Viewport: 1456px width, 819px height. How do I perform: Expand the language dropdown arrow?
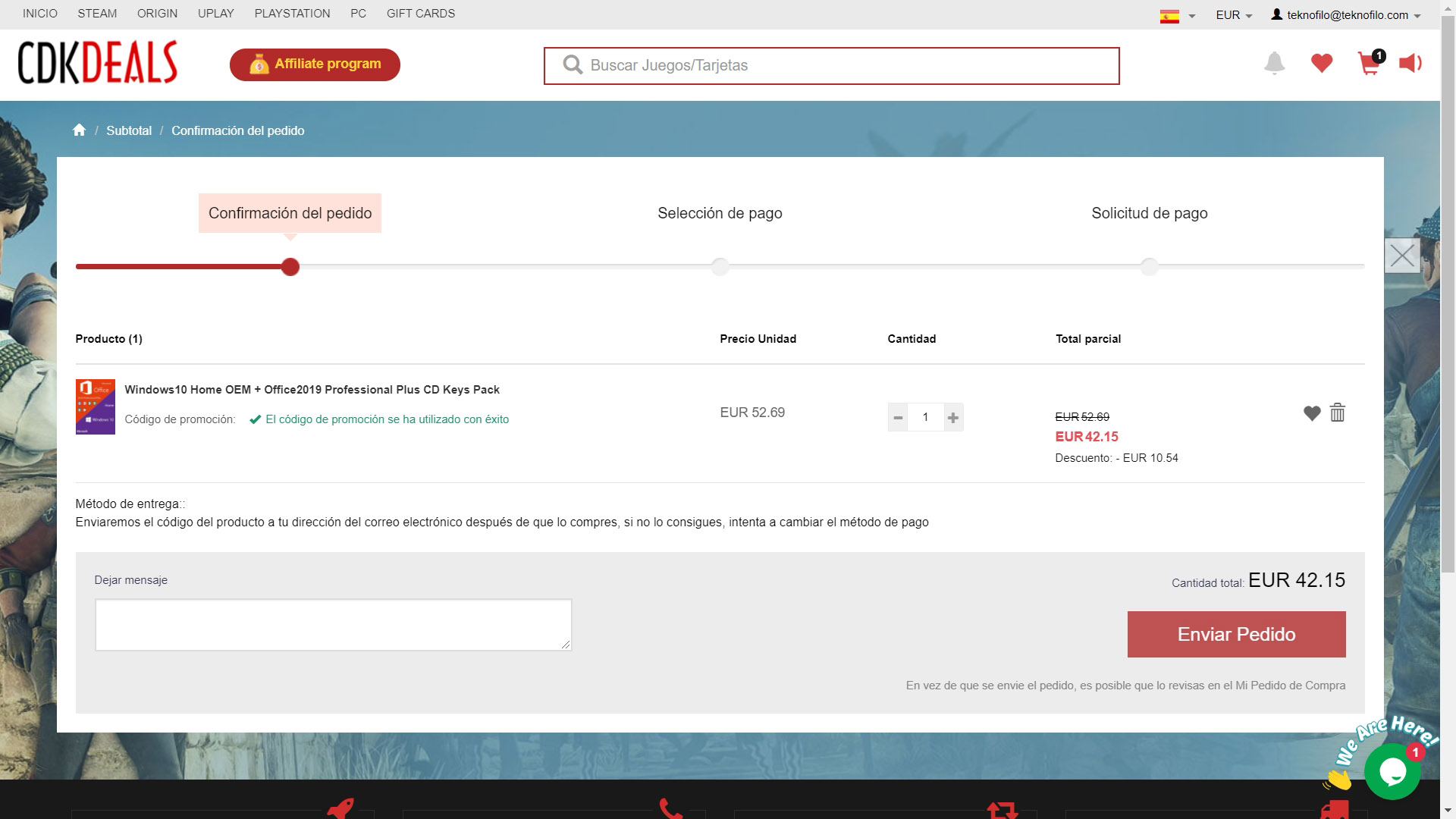(x=1192, y=16)
